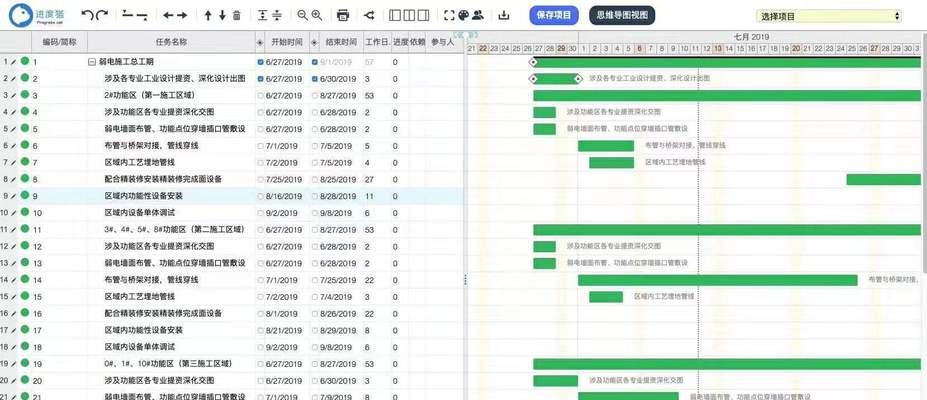
Task: Delete the task with the trash icon
Action: point(236,15)
